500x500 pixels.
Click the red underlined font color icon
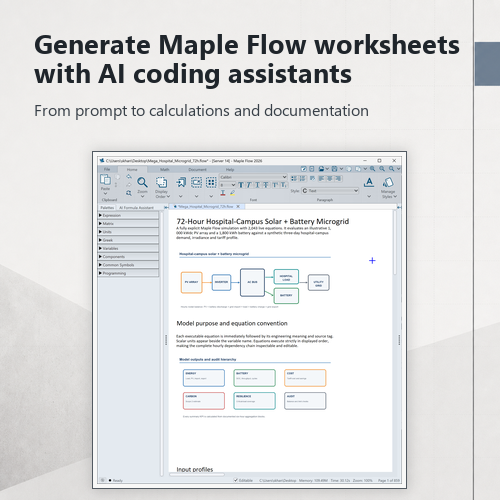point(223,193)
